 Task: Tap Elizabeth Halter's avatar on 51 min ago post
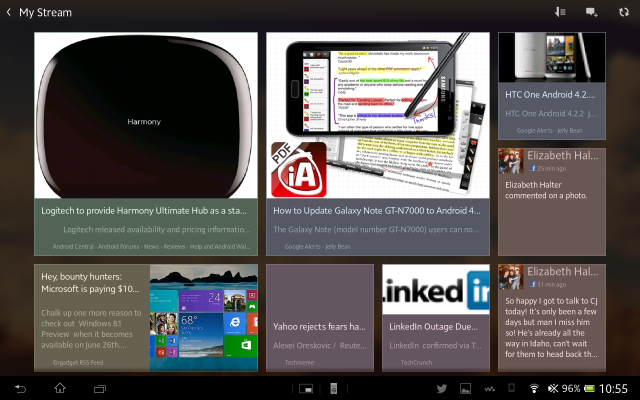pyautogui.click(x=511, y=278)
